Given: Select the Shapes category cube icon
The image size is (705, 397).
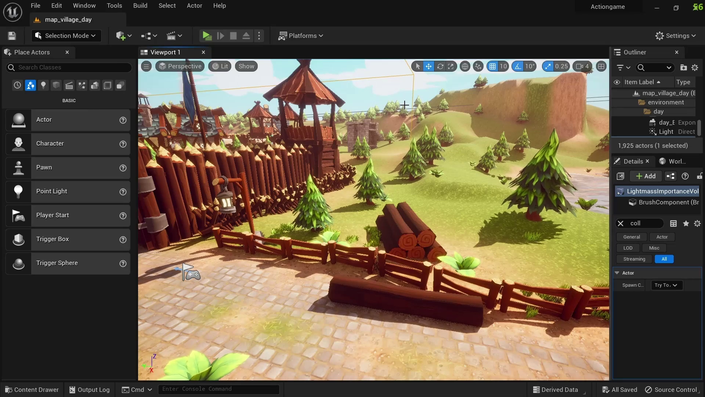Looking at the screenshot, I should click(56, 85).
